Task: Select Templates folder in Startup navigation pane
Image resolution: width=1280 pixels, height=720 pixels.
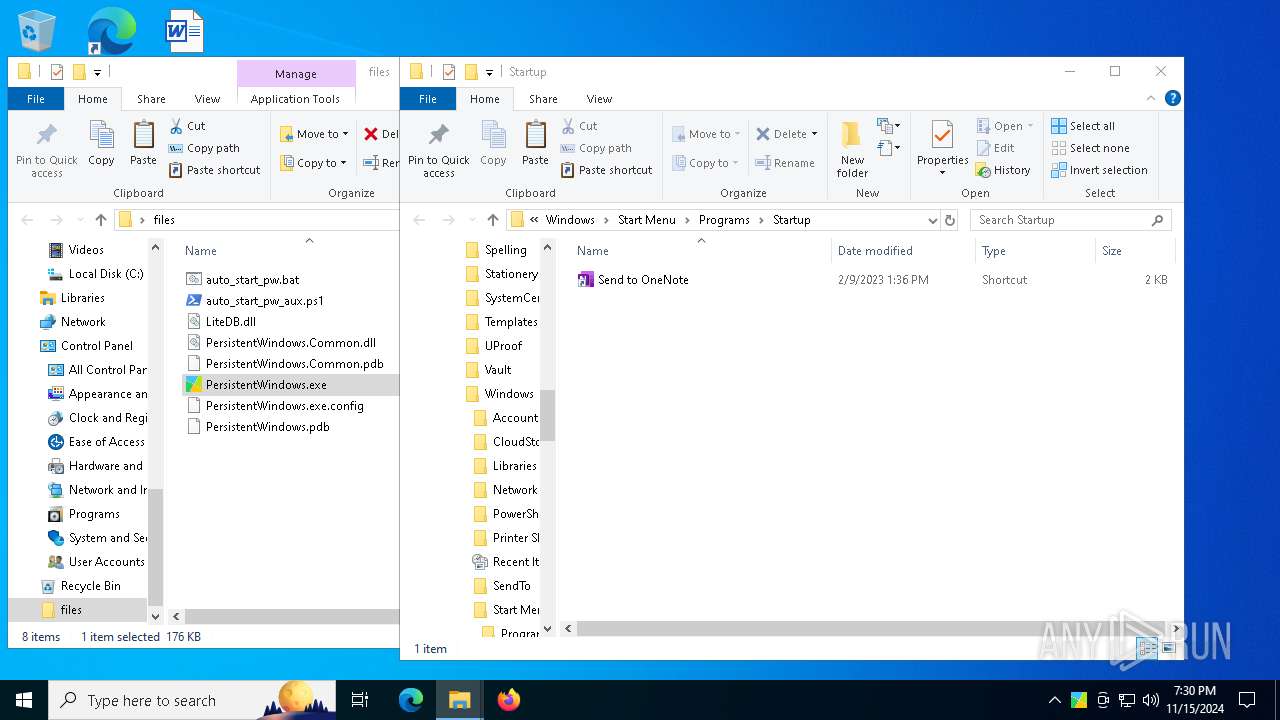Action: click(511, 322)
